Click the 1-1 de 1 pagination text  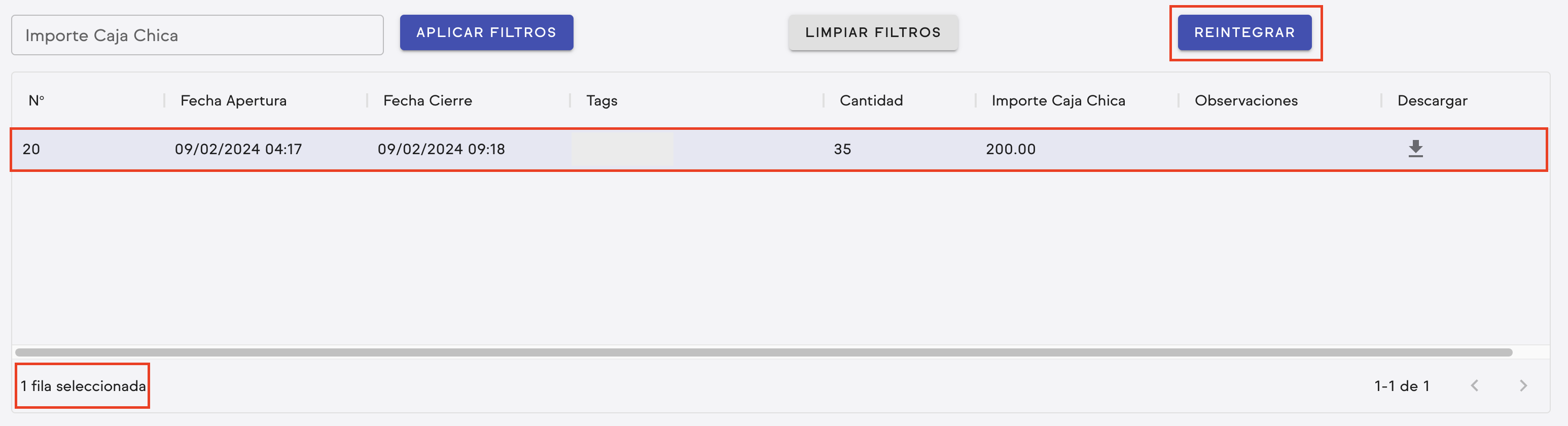click(x=1403, y=385)
